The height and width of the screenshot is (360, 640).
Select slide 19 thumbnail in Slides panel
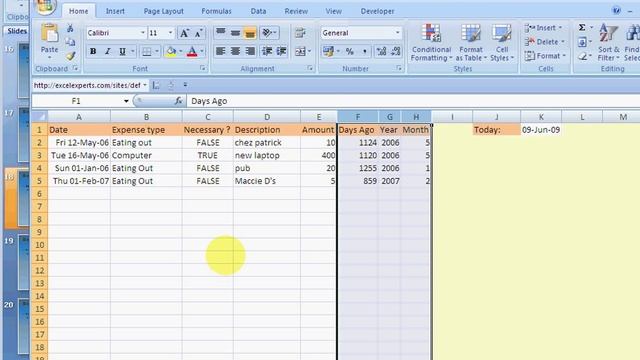24,262
